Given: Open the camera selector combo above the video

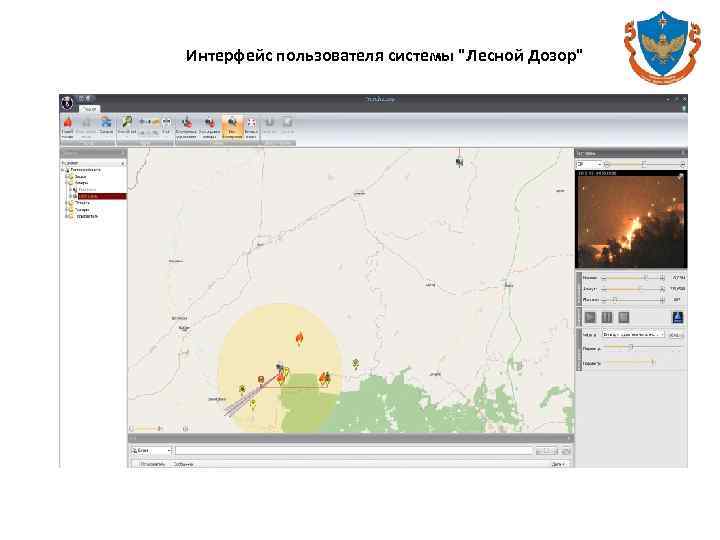Looking at the screenshot, I should (x=589, y=164).
